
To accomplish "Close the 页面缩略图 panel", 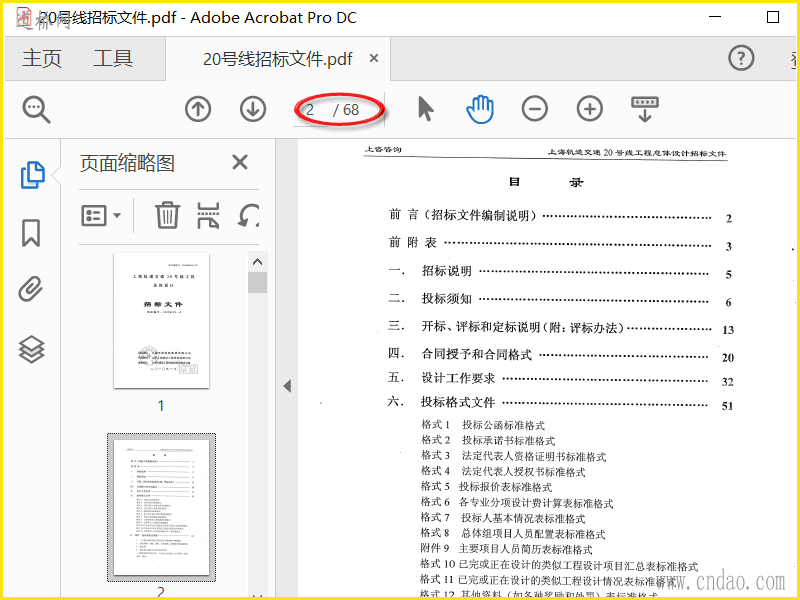I will click(240, 163).
